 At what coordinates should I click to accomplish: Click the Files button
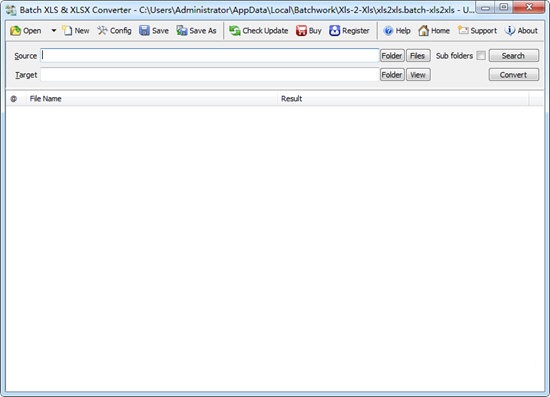tap(418, 56)
